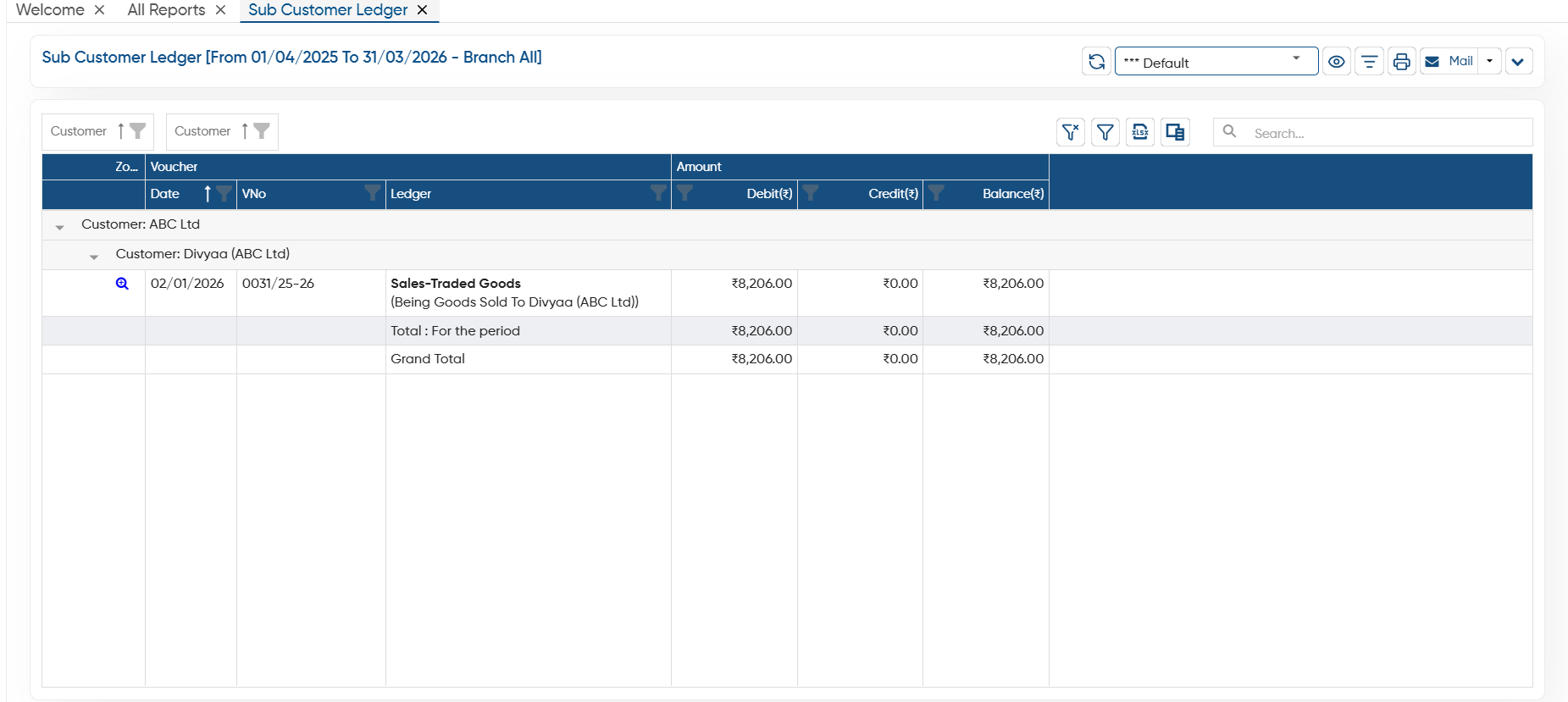Collapse the Customer: ABC Ltd group
The height and width of the screenshot is (702, 1568).
tap(59, 227)
